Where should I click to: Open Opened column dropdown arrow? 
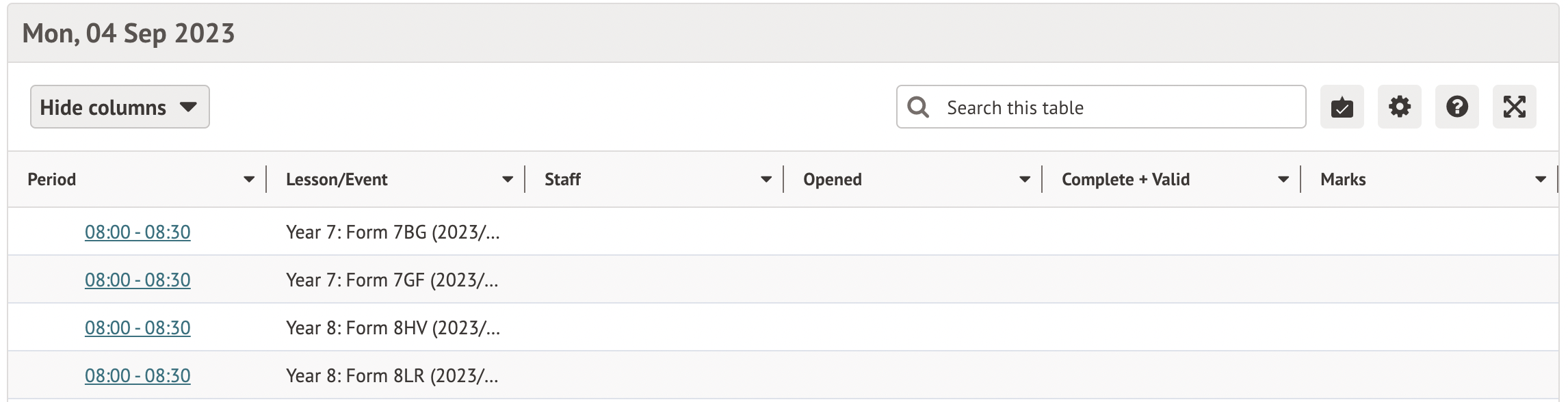click(1025, 179)
